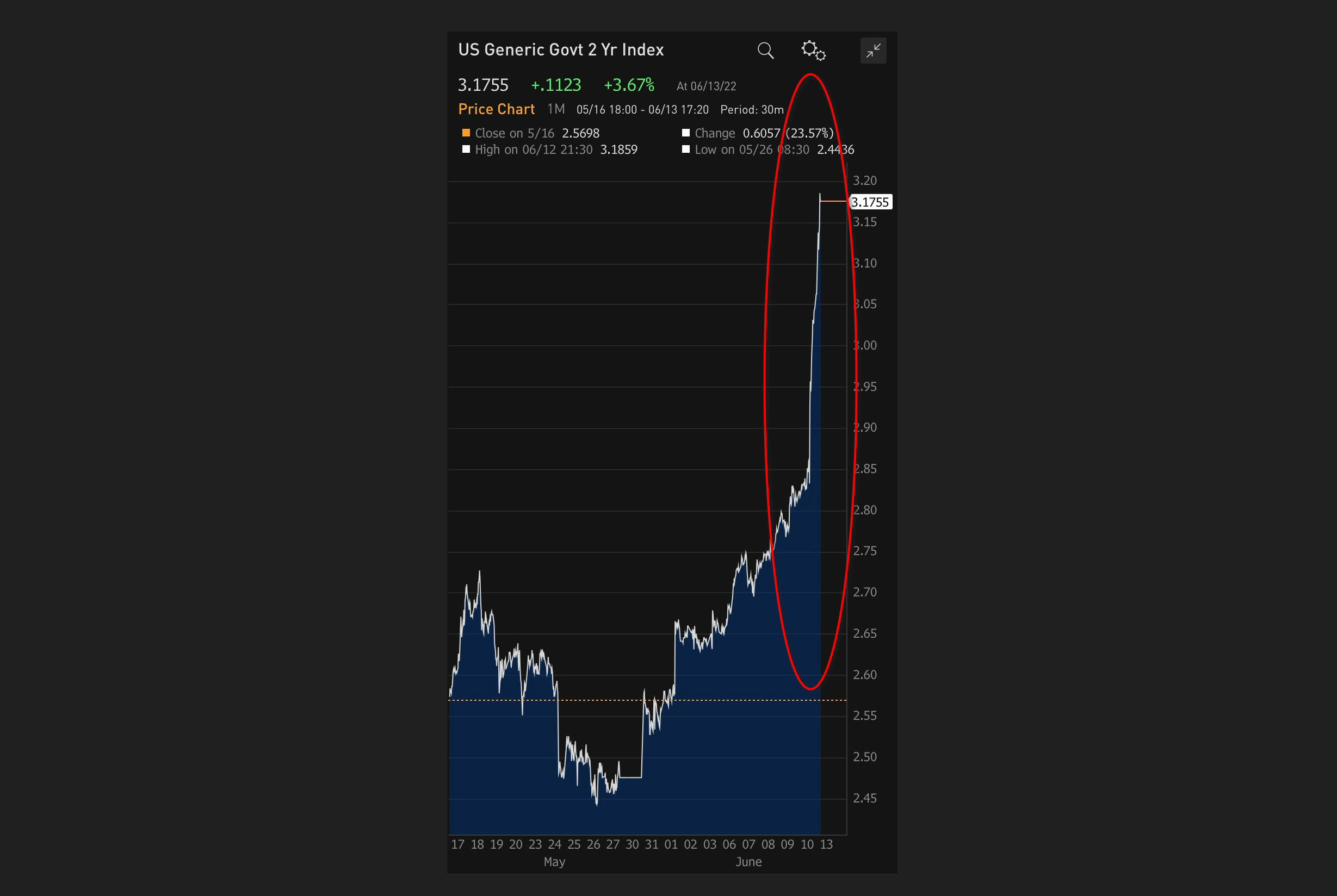1337x896 pixels.
Task: Click the High value 3.1859
Action: click(x=618, y=150)
